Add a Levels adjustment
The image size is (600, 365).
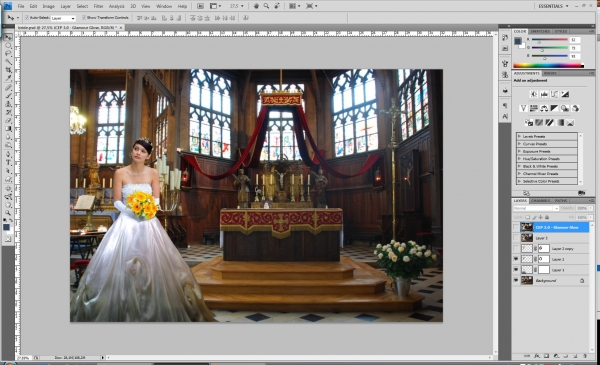point(544,94)
